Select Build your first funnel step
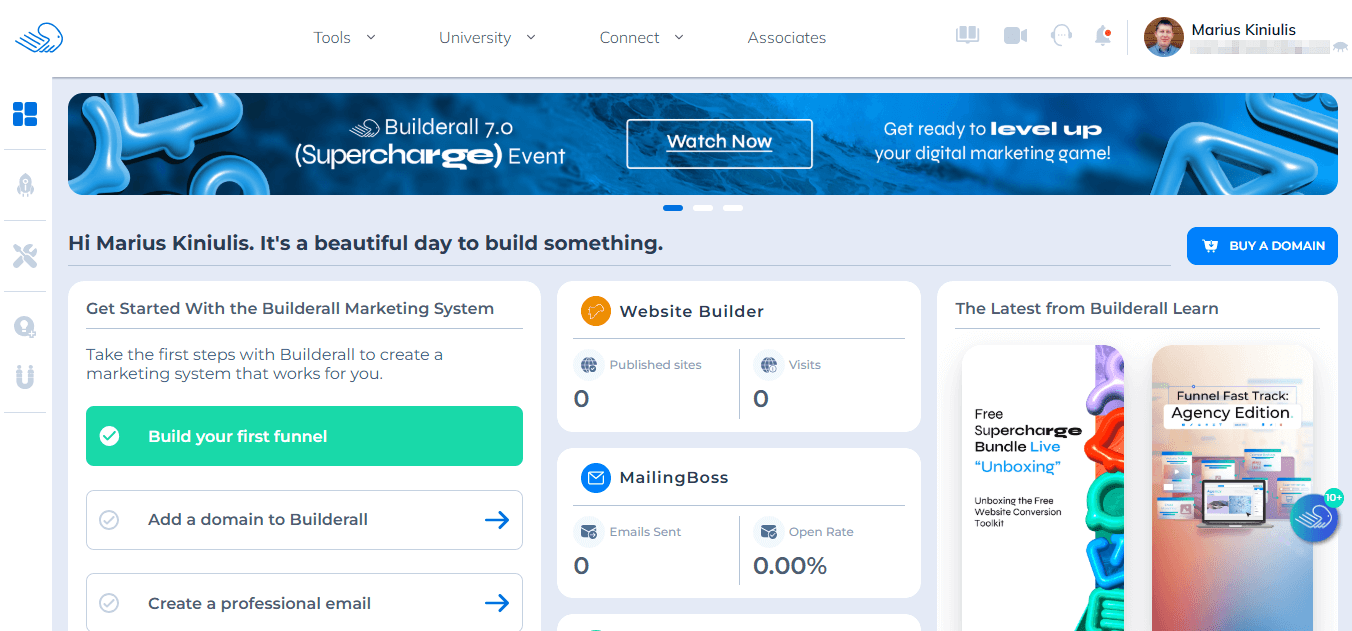 click(x=304, y=436)
